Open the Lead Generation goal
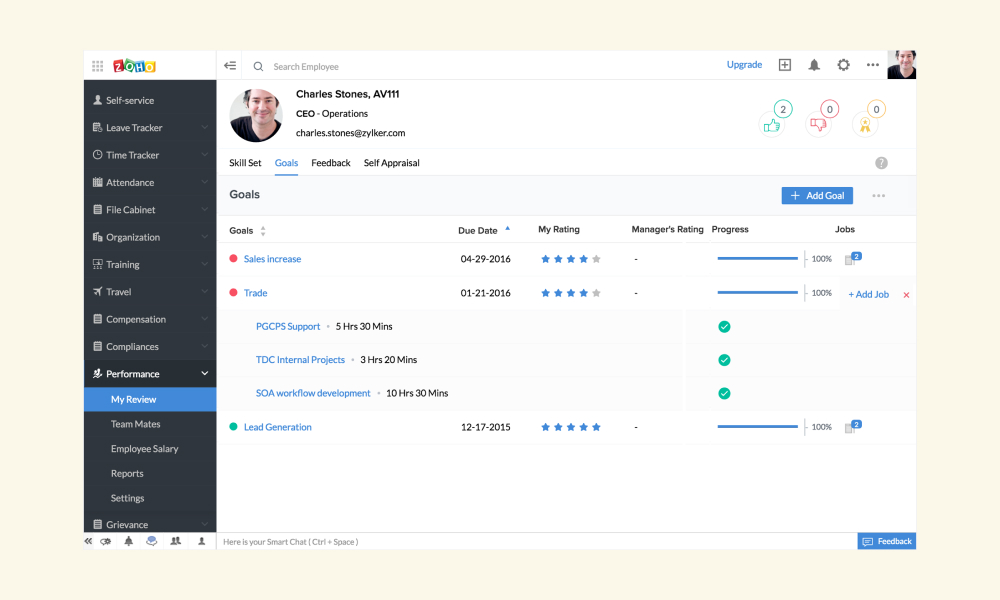 pyautogui.click(x=277, y=427)
